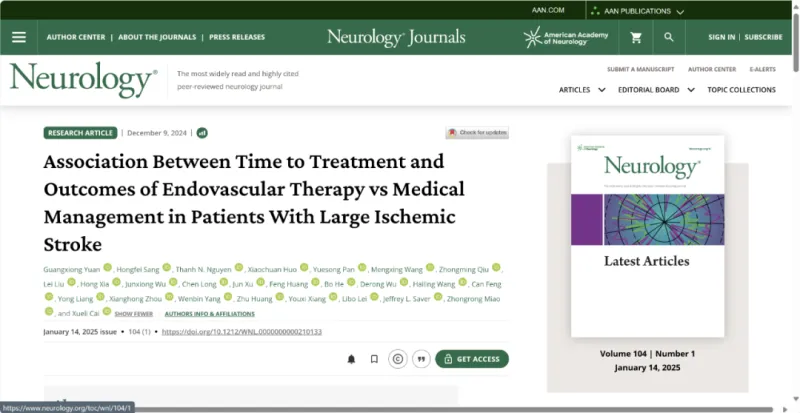Image resolution: width=800 pixels, height=413 pixels.
Task: Click the Neurology journal cover thumbnail
Action: click(x=647, y=236)
